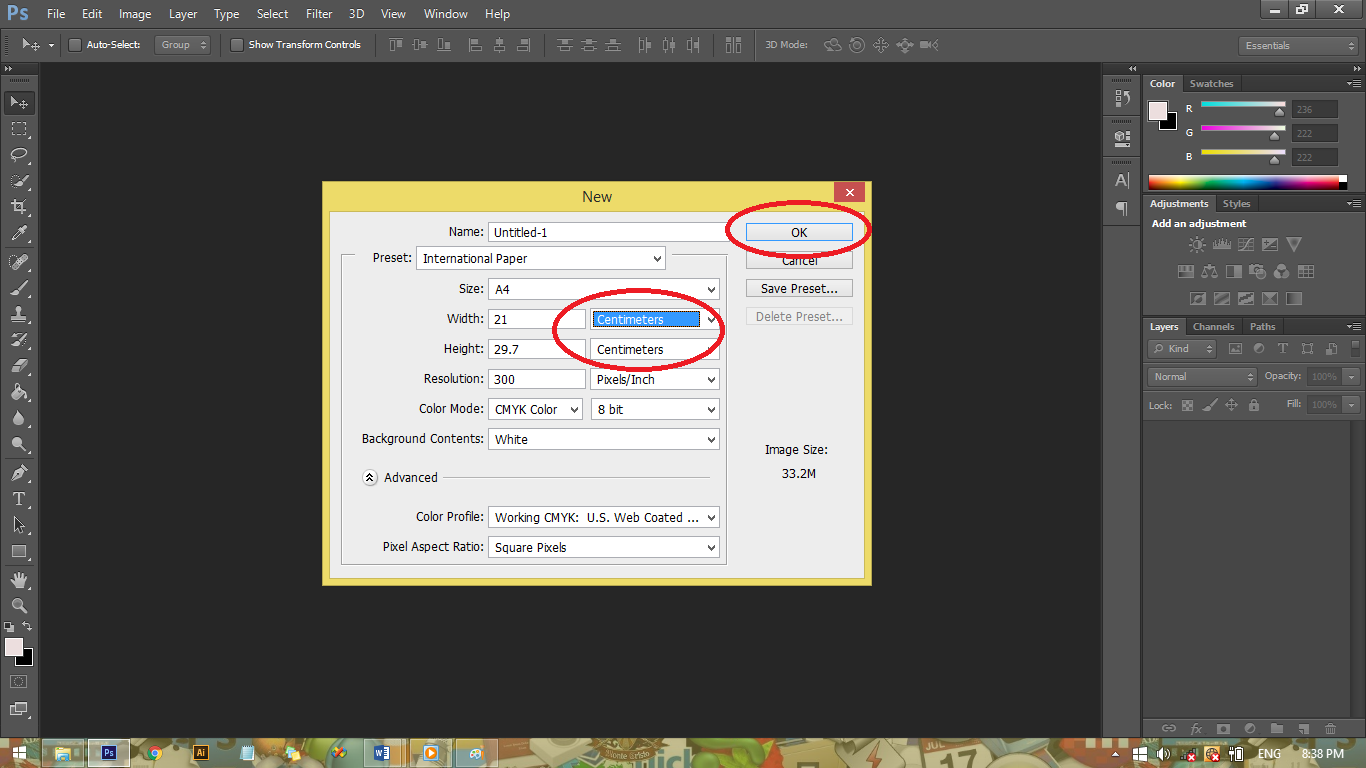Enable the Auto-Select checkbox
Viewport: 1366px width, 768px height.
[74, 45]
